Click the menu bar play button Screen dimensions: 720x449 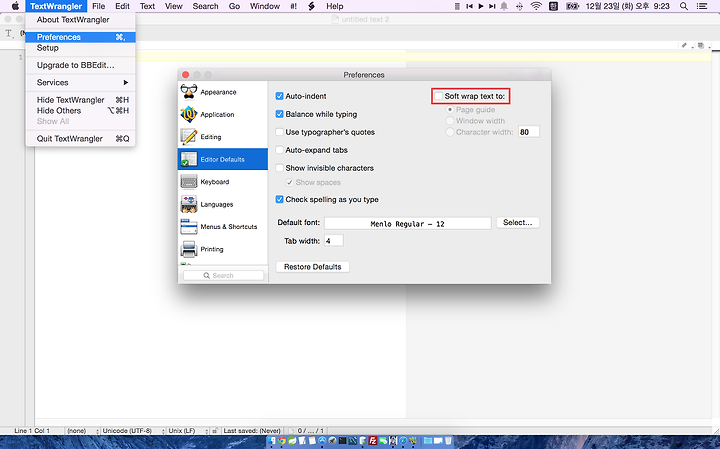[x=481, y=6]
